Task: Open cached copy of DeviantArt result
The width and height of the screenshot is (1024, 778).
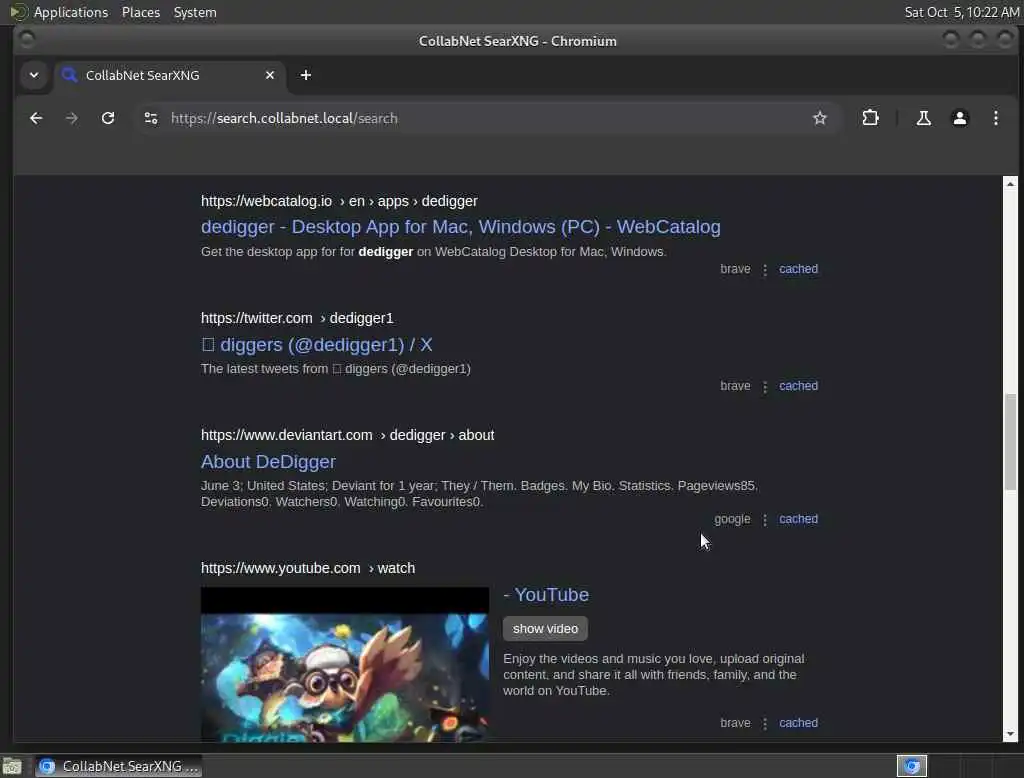Action: click(798, 519)
